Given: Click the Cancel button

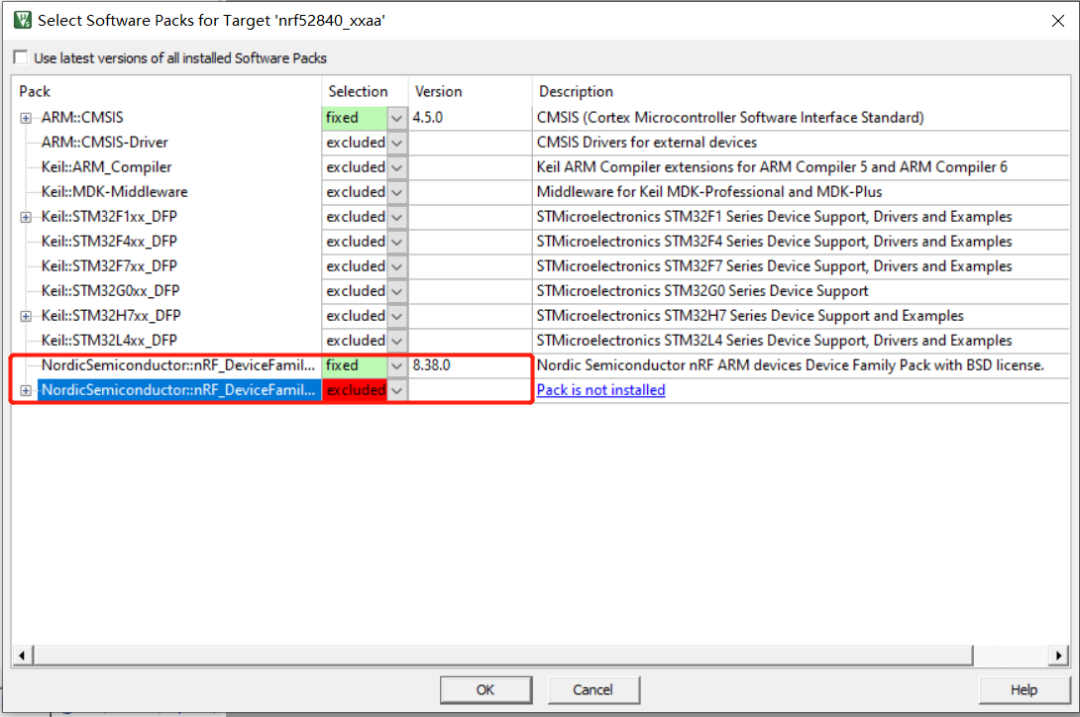Looking at the screenshot, I should (x=593, y=689).
